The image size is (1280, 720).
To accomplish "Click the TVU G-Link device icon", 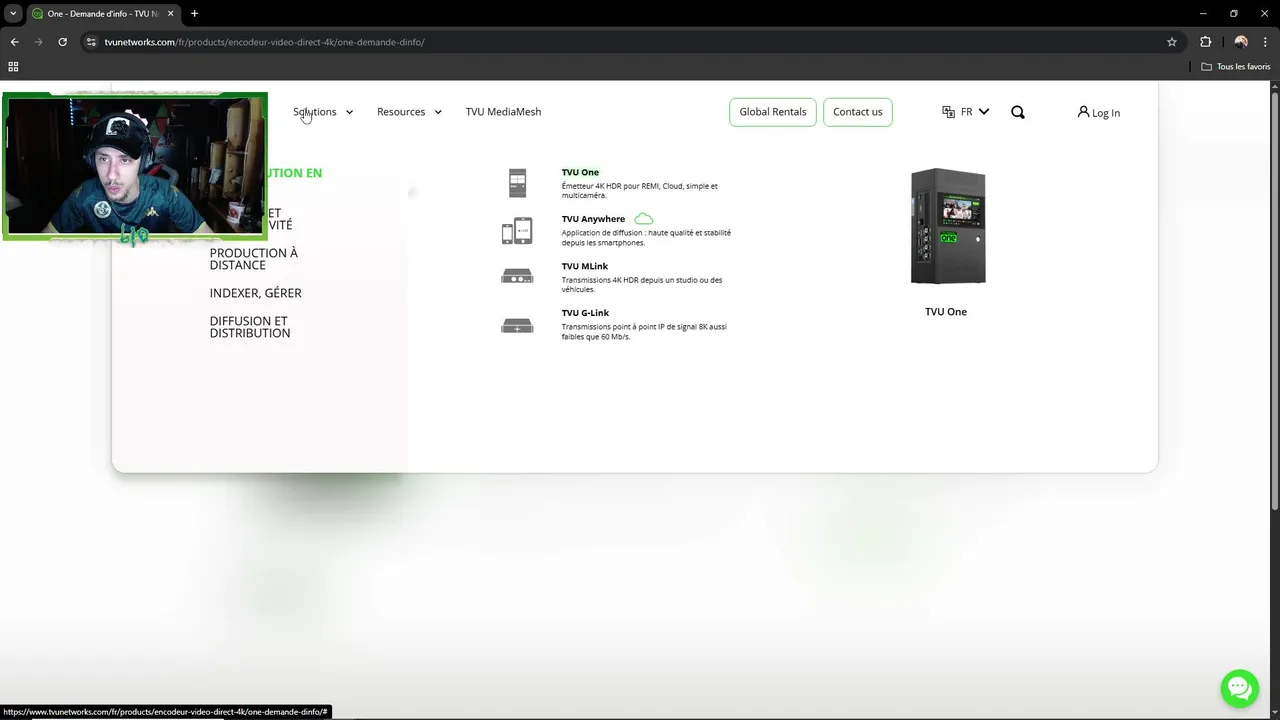I will [x=517, y=325].
